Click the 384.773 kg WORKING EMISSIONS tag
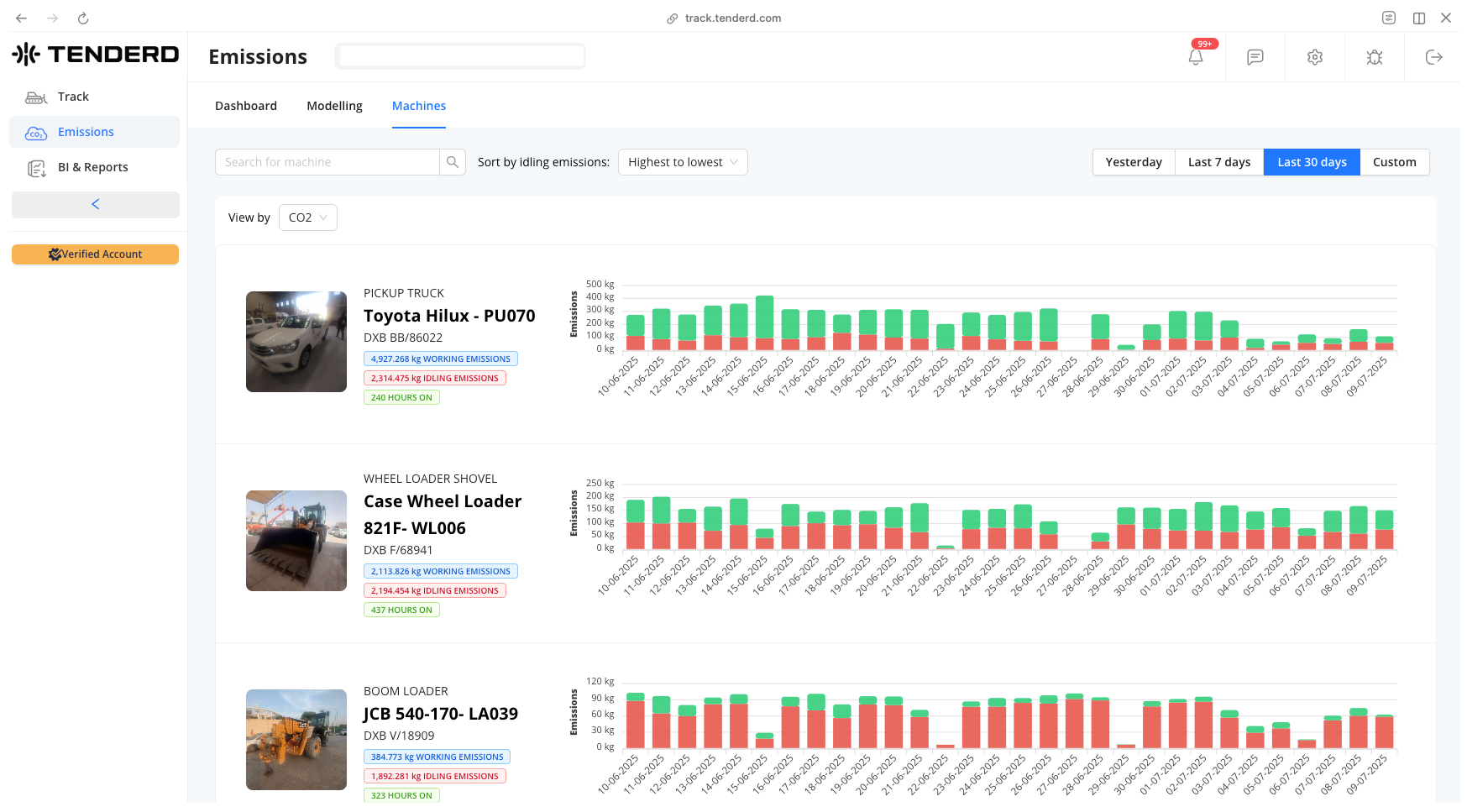 437,757
